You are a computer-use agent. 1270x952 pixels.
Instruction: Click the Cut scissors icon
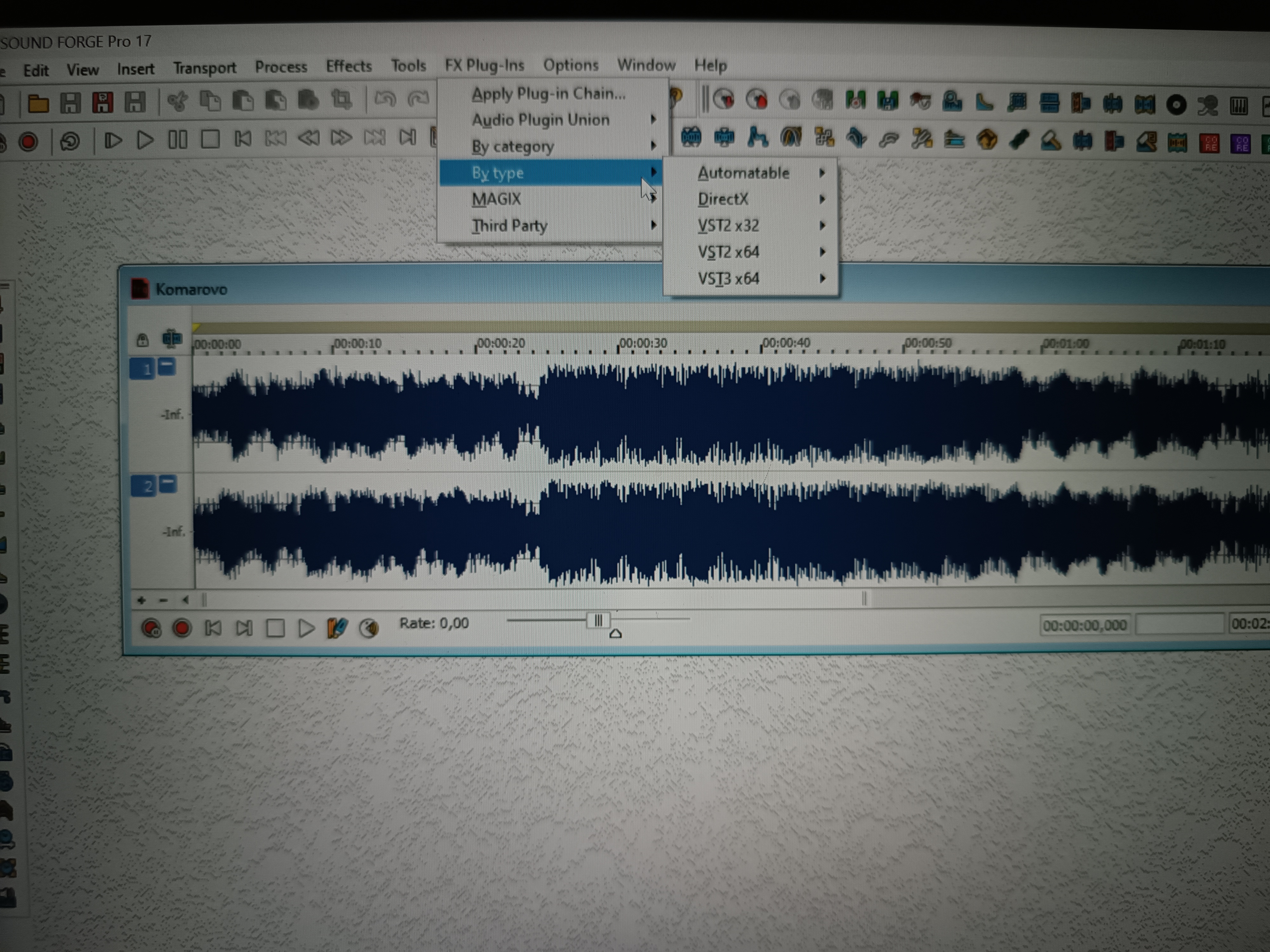(x=177, y=102)
